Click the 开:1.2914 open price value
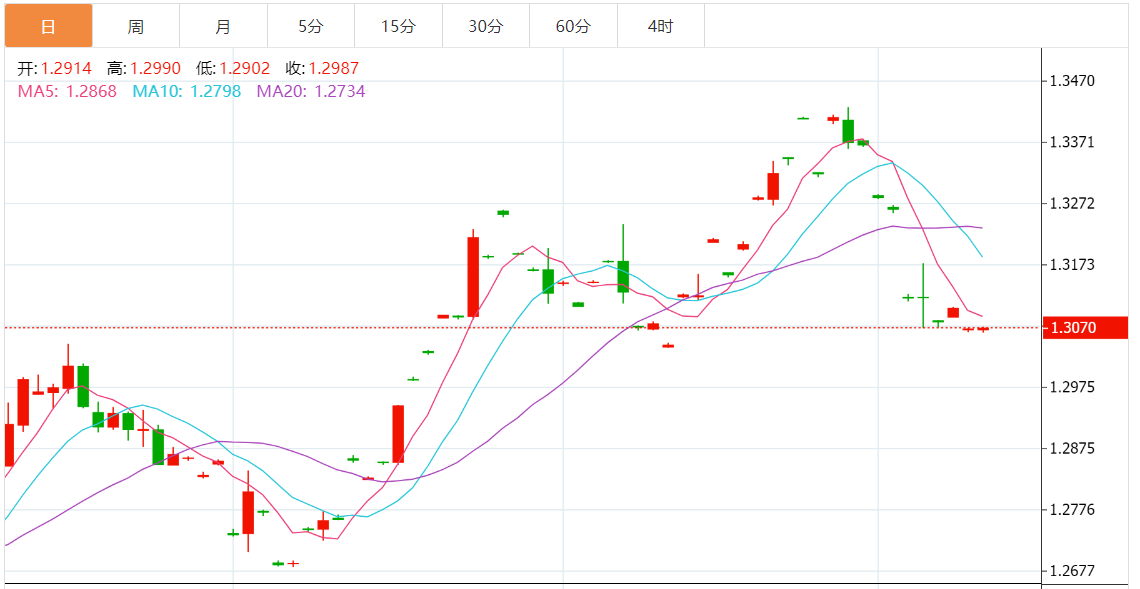 tap(55, 69)
